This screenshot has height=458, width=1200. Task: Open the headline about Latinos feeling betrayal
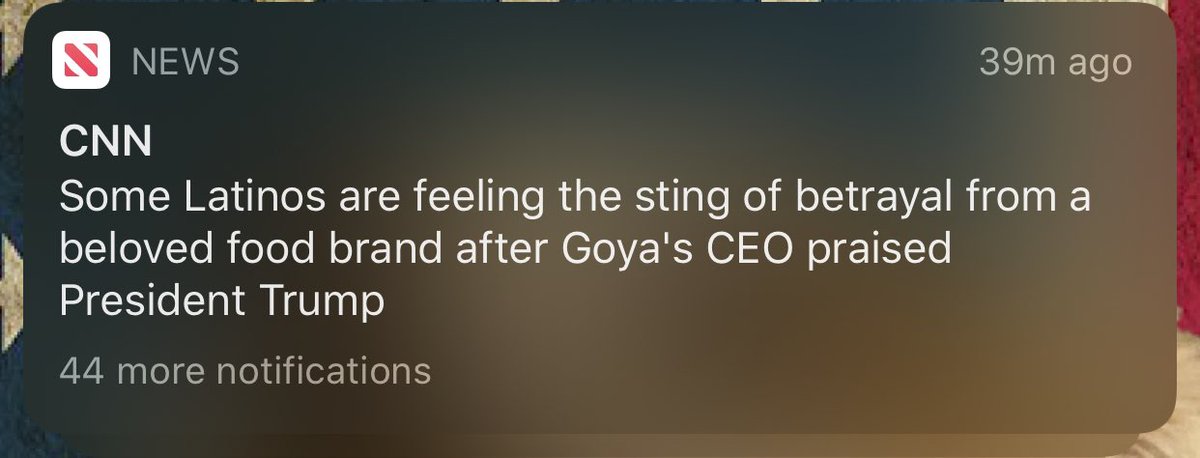[x=574, y=248]
